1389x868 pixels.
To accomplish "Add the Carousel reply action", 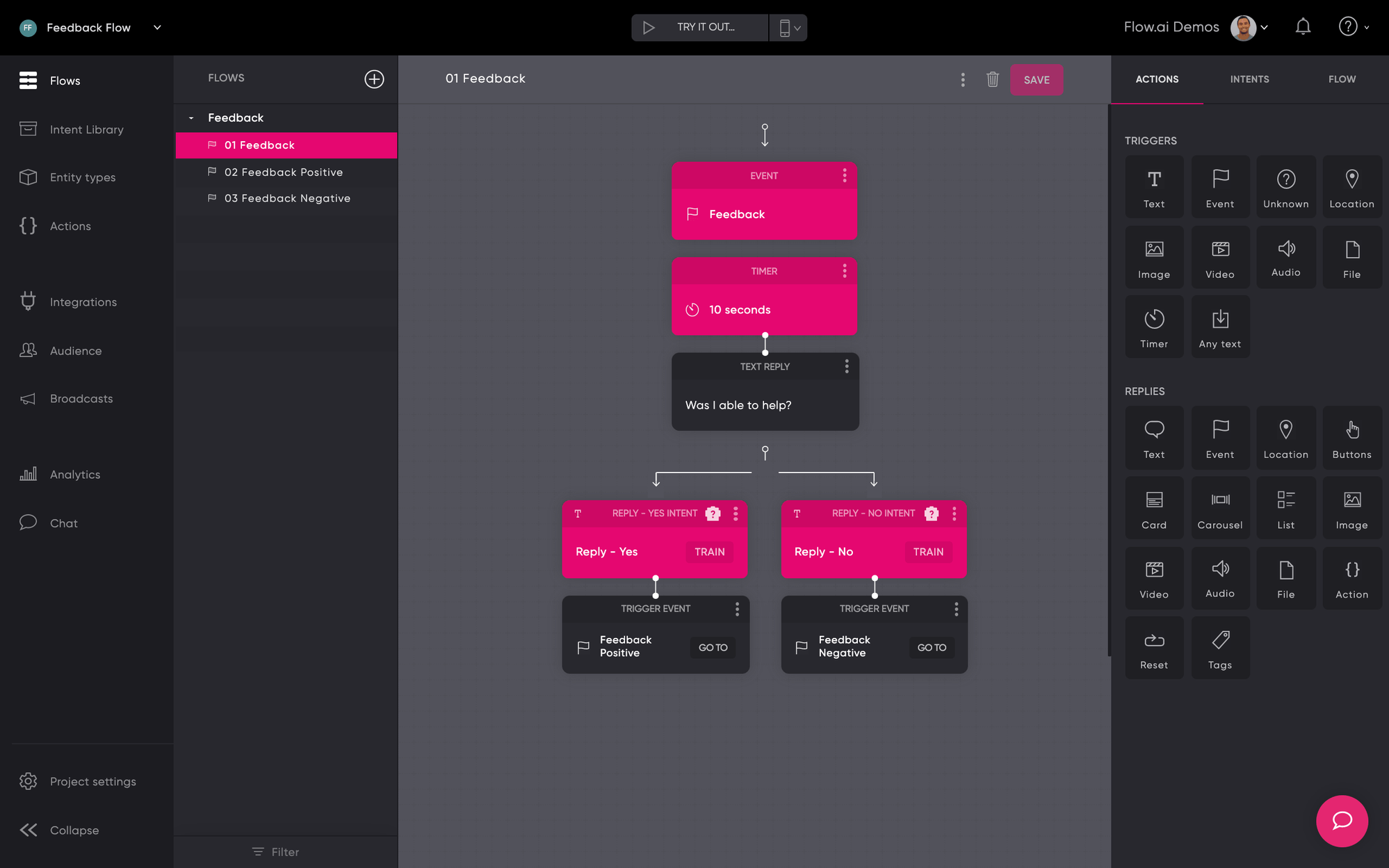I will [x=1219, y=508].
